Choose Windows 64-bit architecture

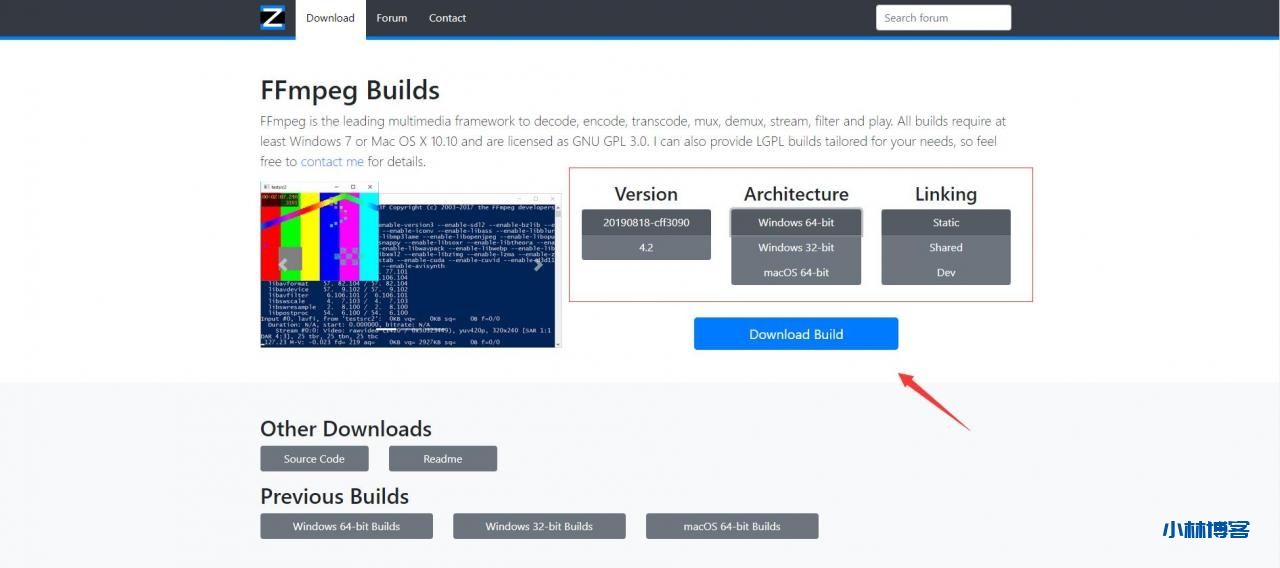796,222
